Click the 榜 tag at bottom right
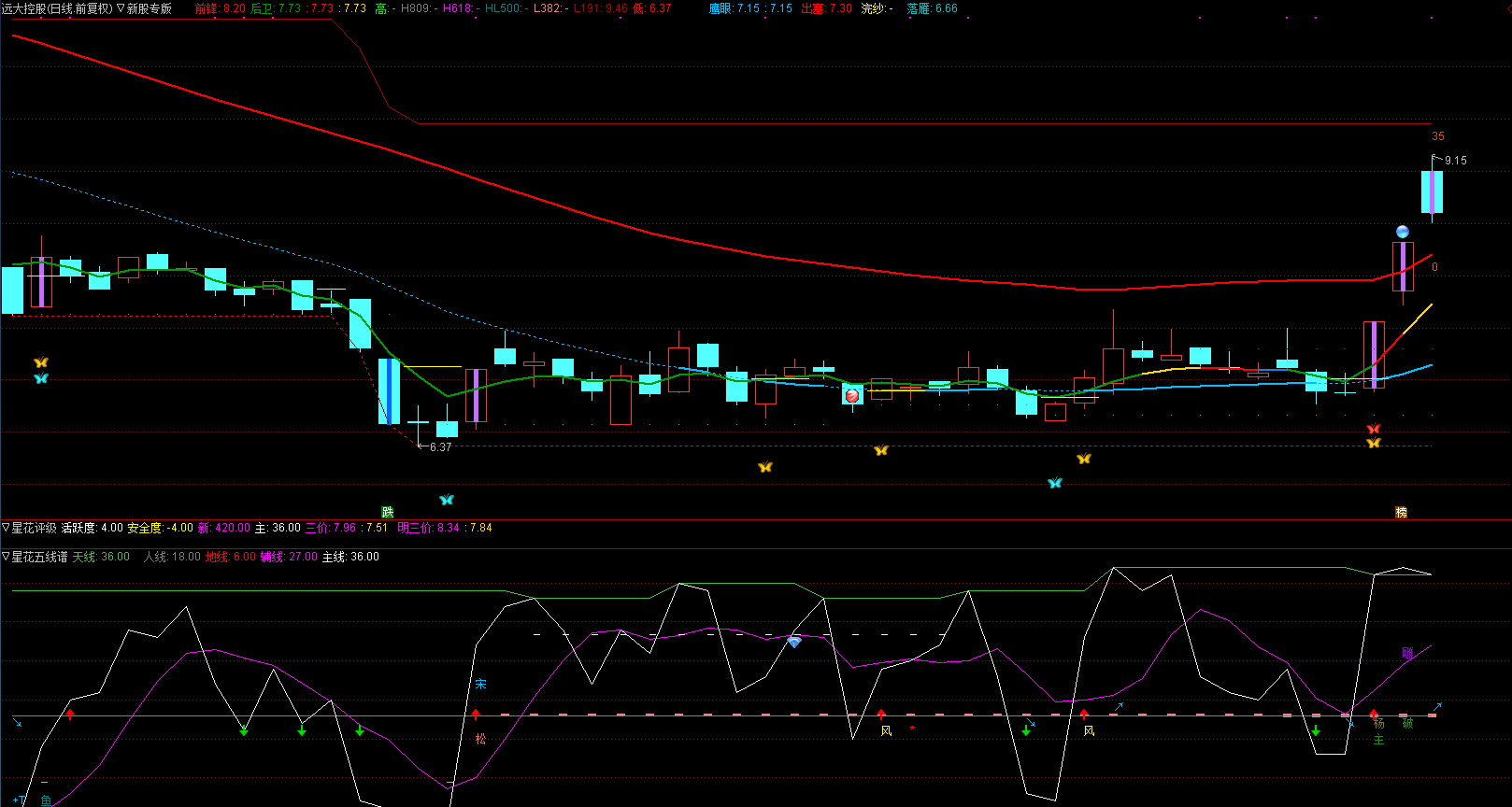The height and width of the screenshot is (807, 1512). click(x=1402, y=512)
